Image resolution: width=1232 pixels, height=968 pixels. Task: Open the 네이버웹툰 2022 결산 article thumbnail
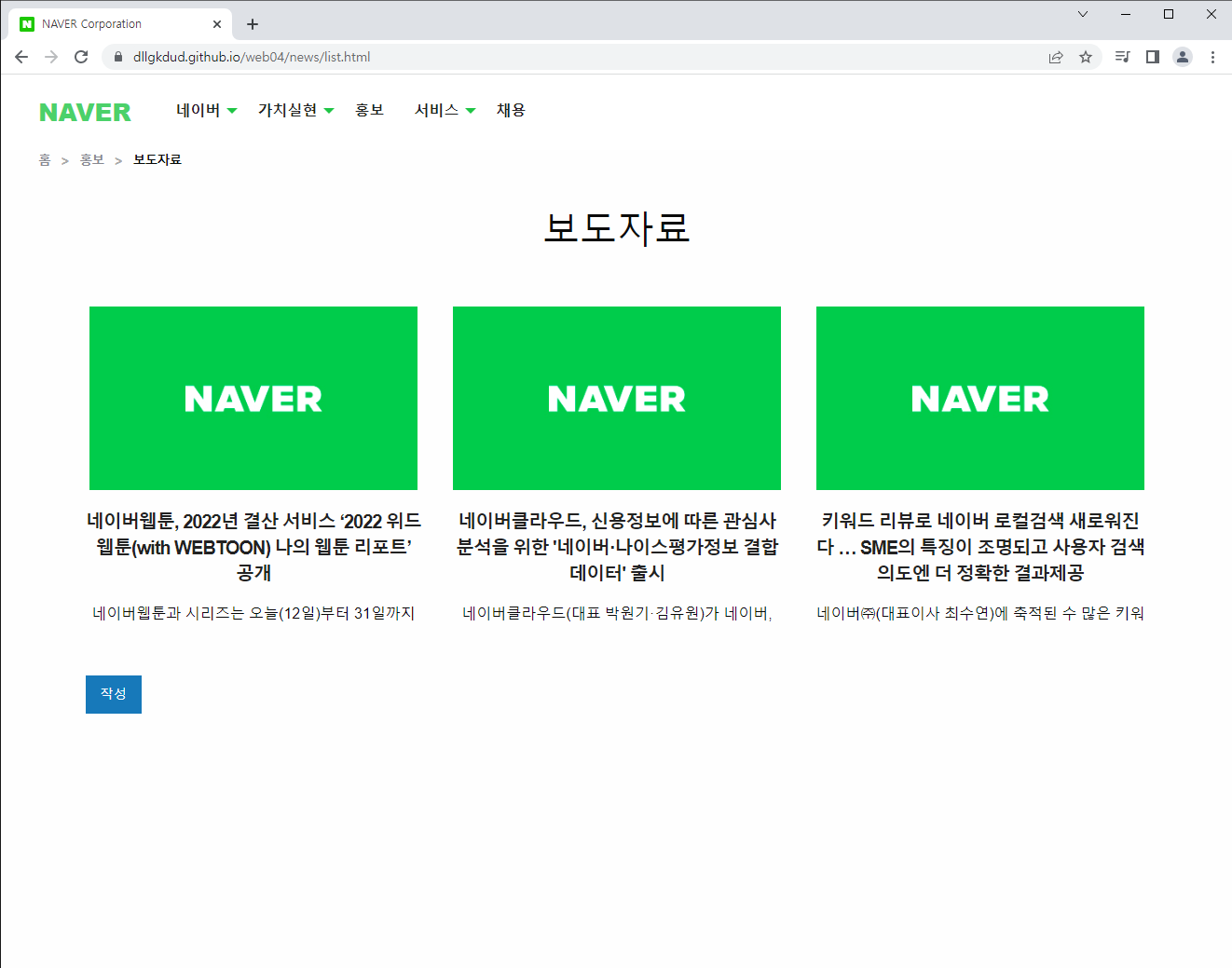click(253, 398)
